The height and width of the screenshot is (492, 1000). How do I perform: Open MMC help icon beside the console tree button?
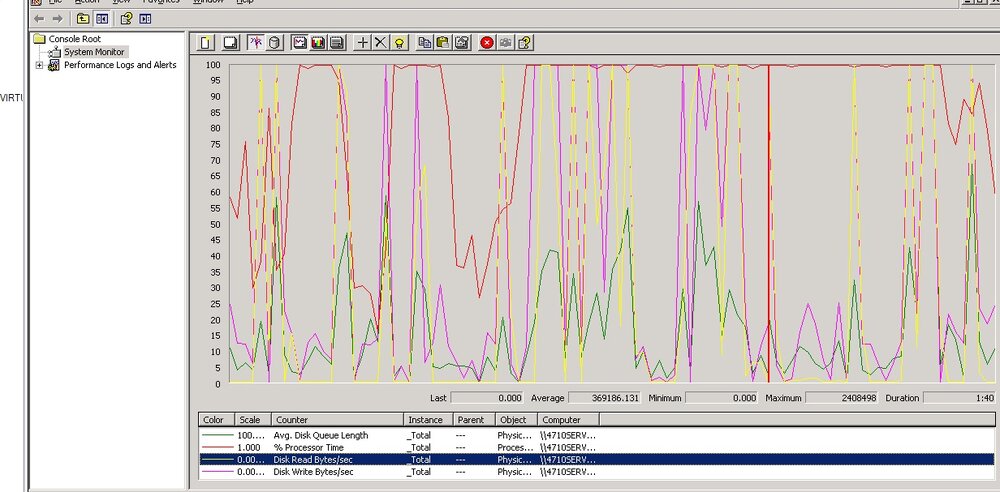[126, 19]
